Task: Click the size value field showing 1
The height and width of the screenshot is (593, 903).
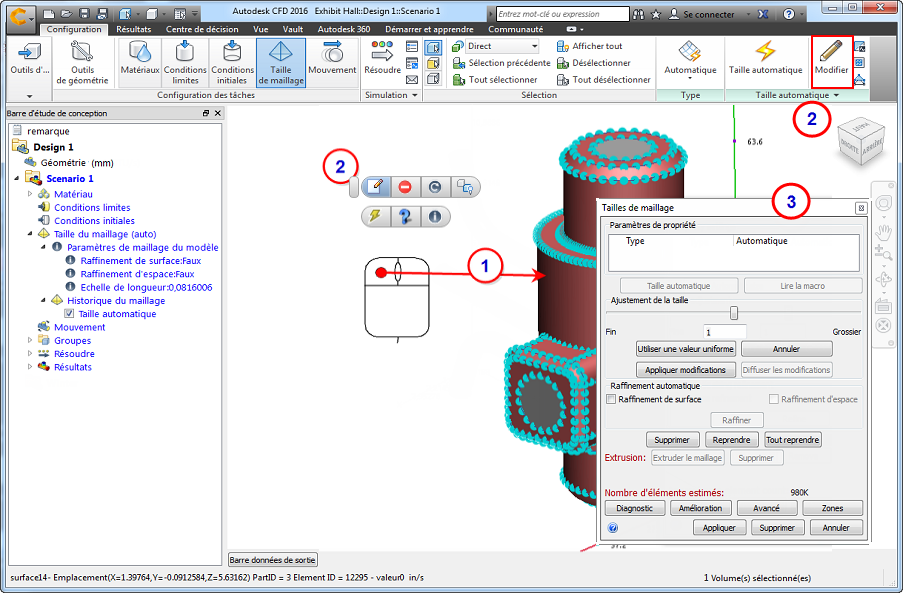Action: tap(724, 332)
